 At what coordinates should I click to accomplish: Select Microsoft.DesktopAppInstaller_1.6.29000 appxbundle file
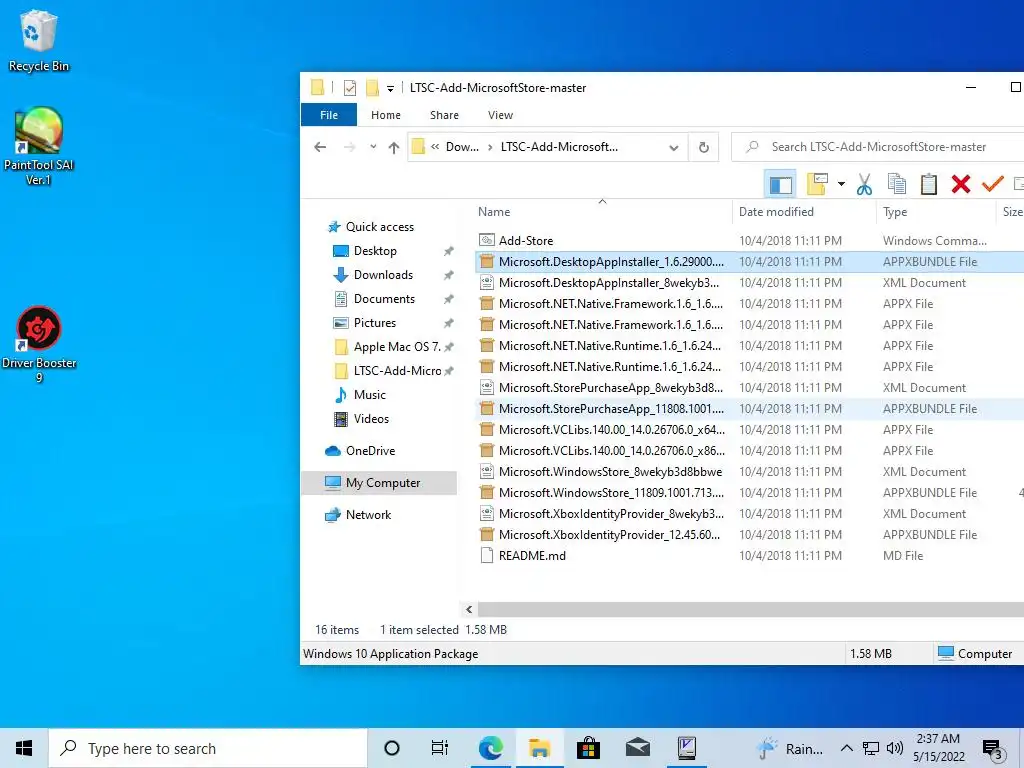pyautogui.click(x=611, y=262)
